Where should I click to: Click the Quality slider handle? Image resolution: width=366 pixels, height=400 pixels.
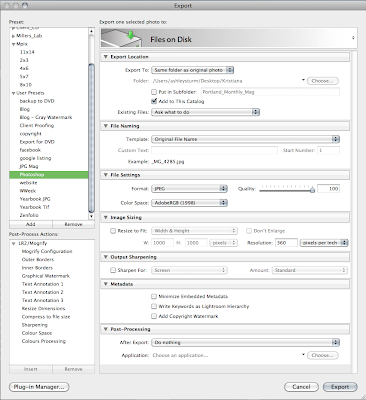click(x=312, y=190)
